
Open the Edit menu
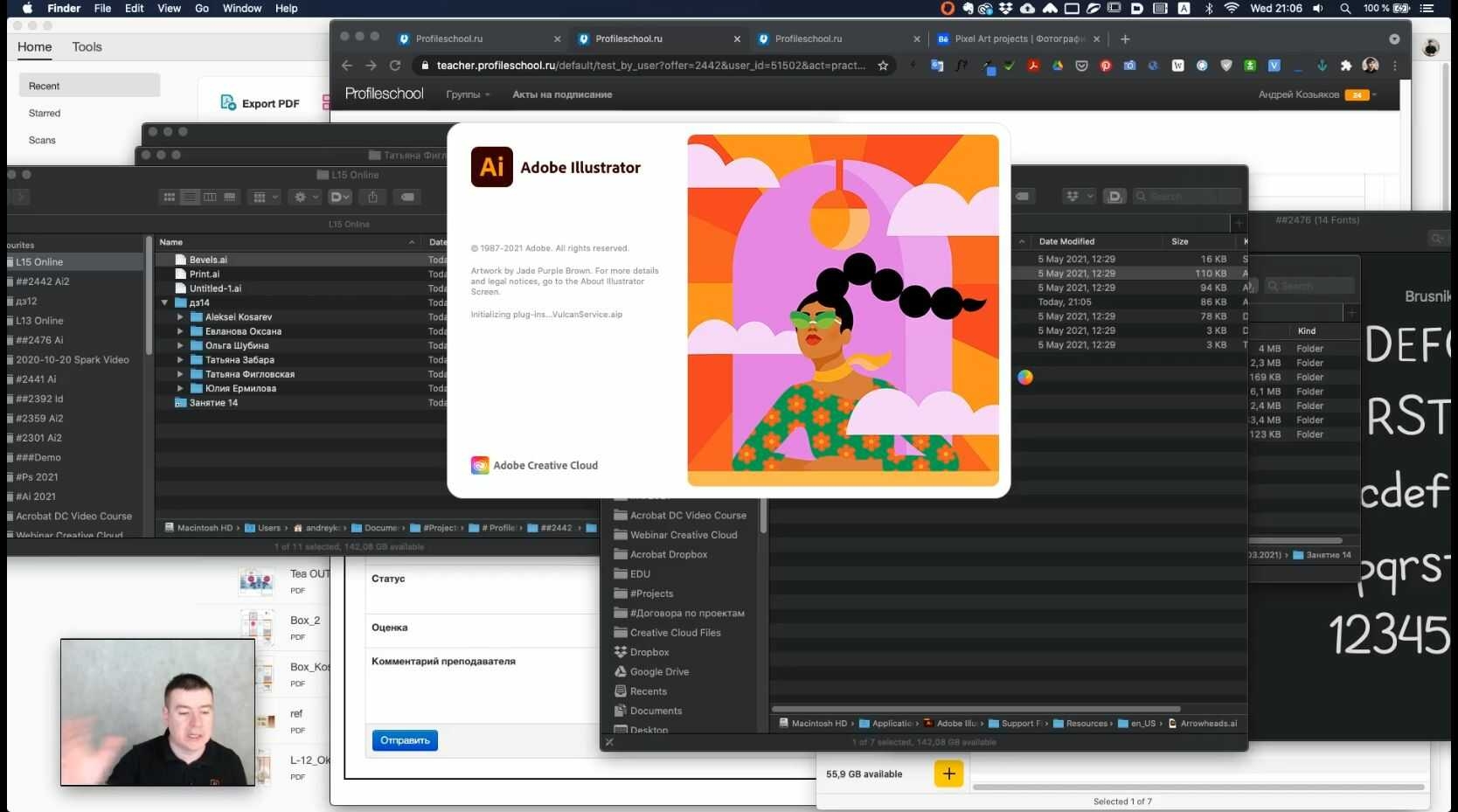tap(134, 9)
